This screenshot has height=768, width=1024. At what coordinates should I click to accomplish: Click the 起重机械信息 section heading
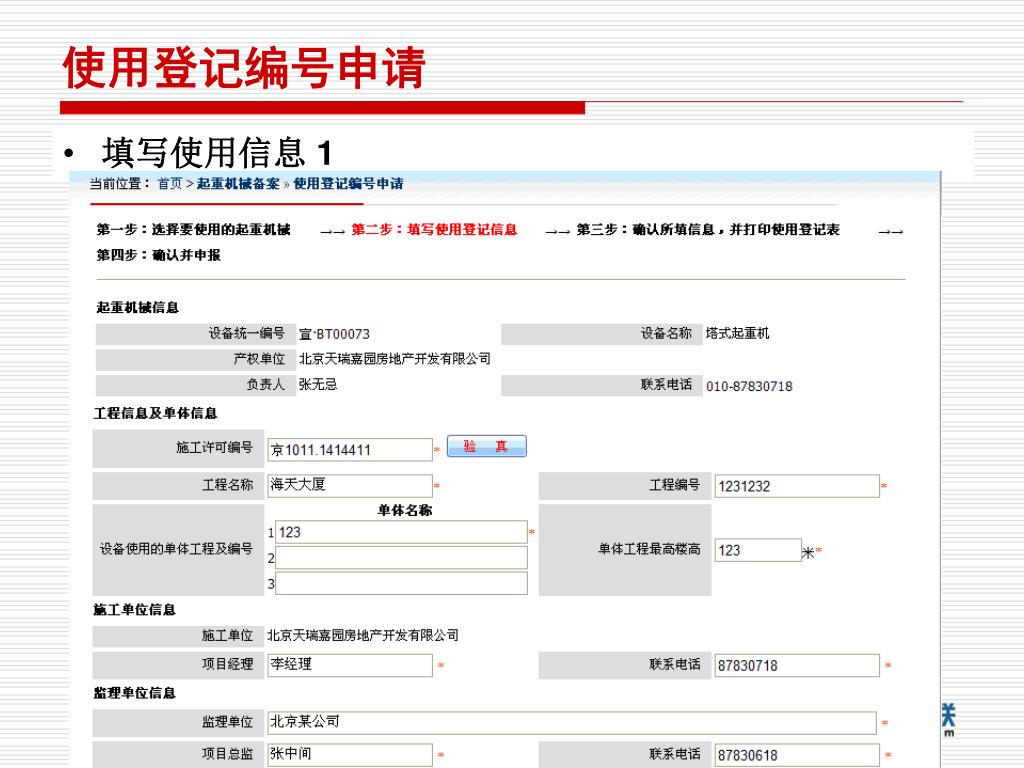(x=137, y=308)
